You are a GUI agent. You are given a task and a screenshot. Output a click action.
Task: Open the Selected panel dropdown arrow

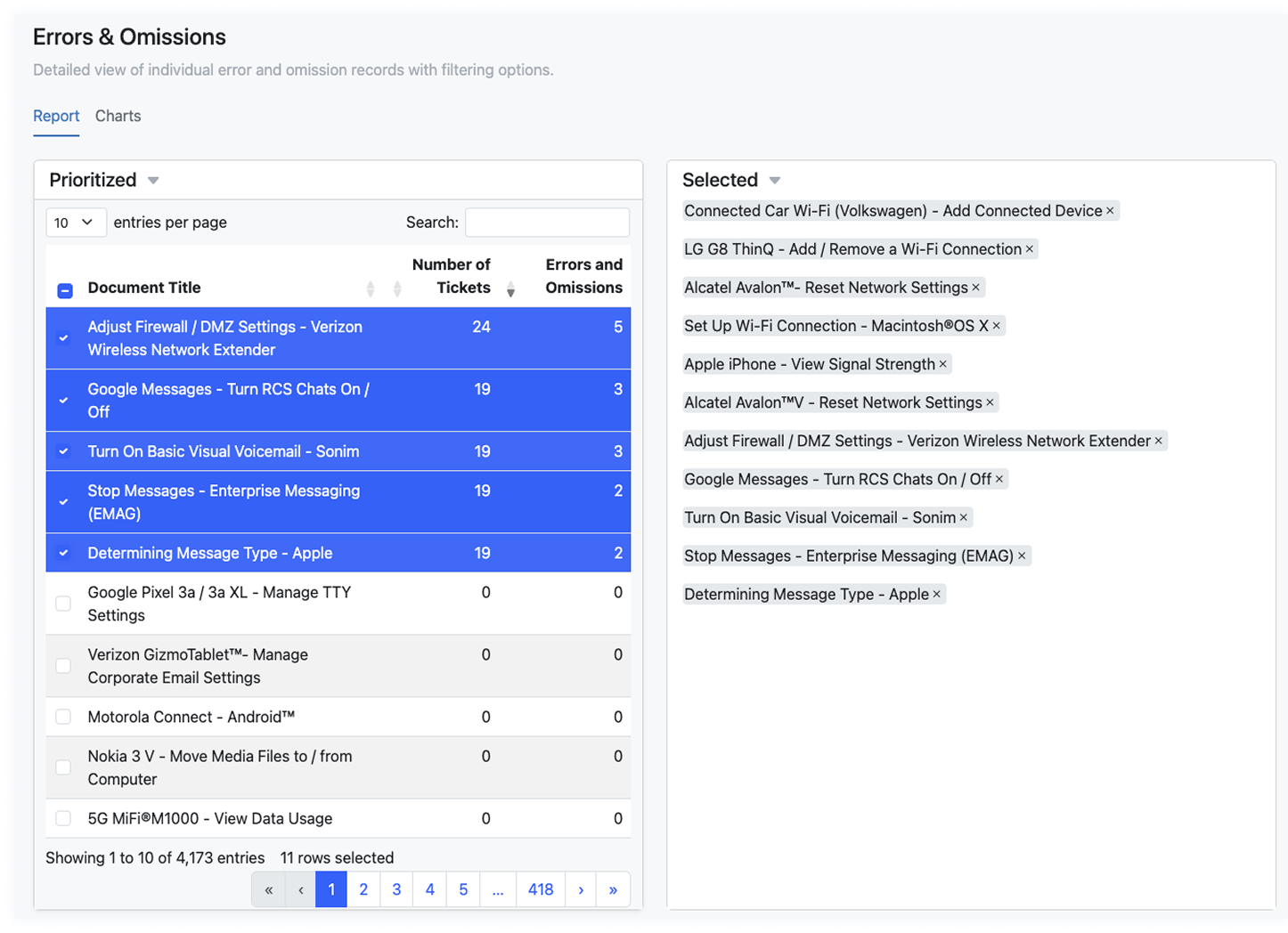(x=775, y=181)
